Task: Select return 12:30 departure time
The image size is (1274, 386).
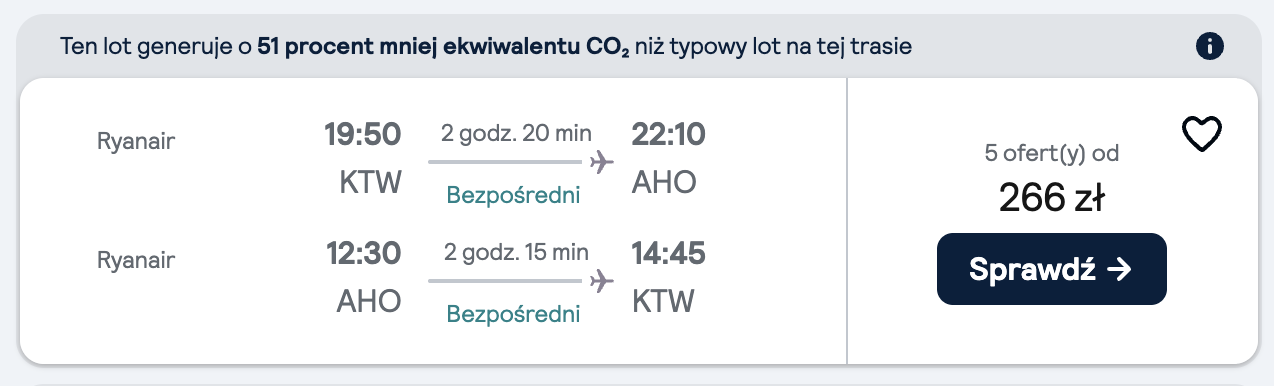Action: pyautogui.click(x=363, y=254)
